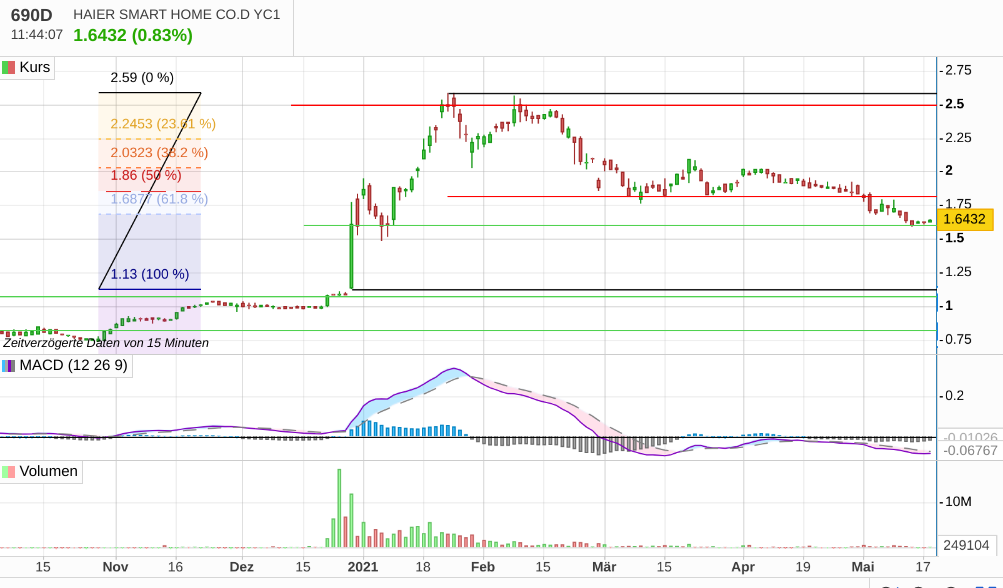
Task: Click the 690D ticker symbol
Action: pyautogui.click(x=32, y=15)
